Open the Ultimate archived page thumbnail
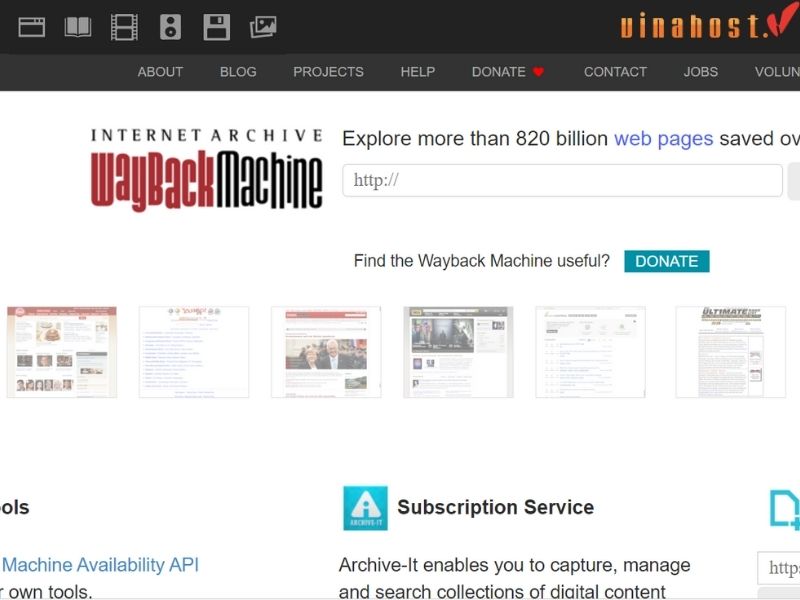This screenshot has width=800, height=600. point(731,352)
